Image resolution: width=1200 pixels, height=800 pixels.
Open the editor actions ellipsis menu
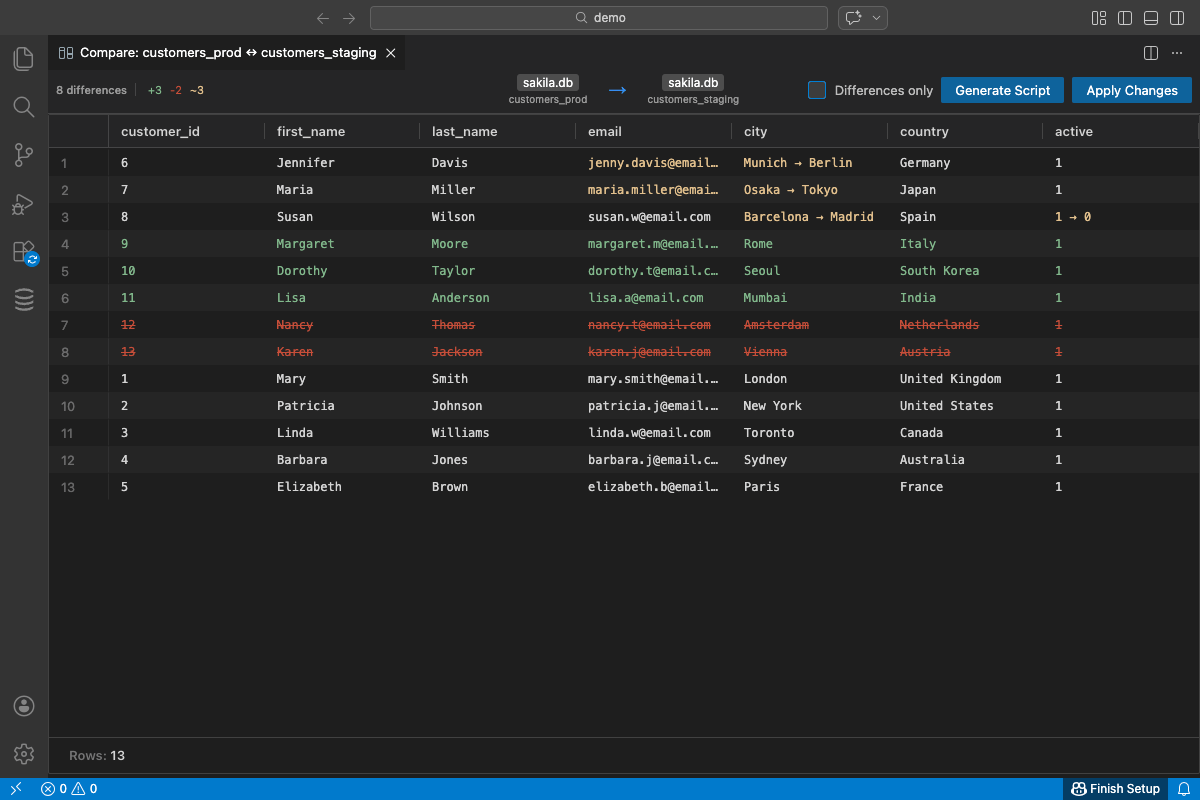coord(1176,53)
